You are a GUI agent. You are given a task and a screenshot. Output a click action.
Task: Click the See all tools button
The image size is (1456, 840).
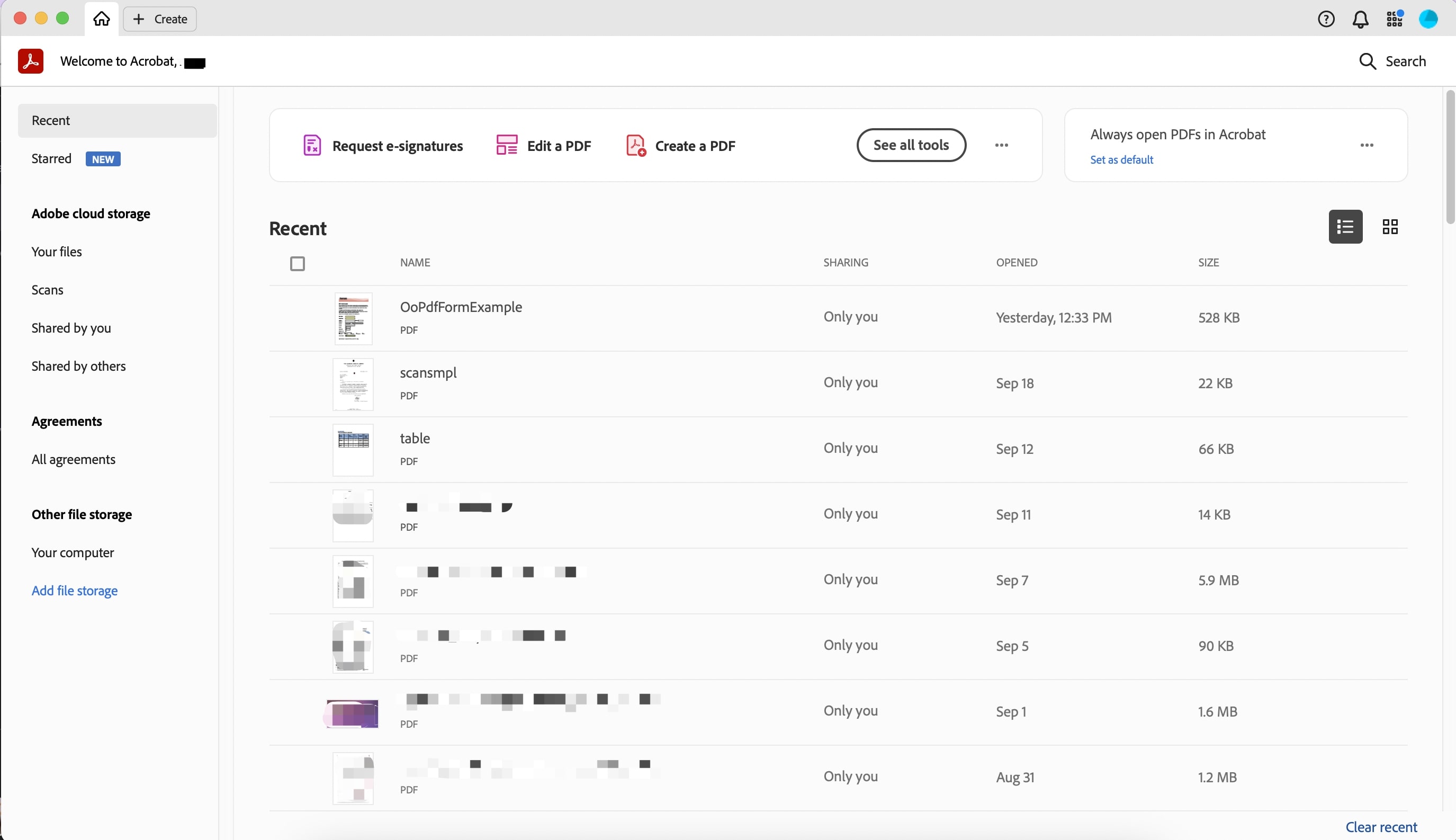(911, 145)
